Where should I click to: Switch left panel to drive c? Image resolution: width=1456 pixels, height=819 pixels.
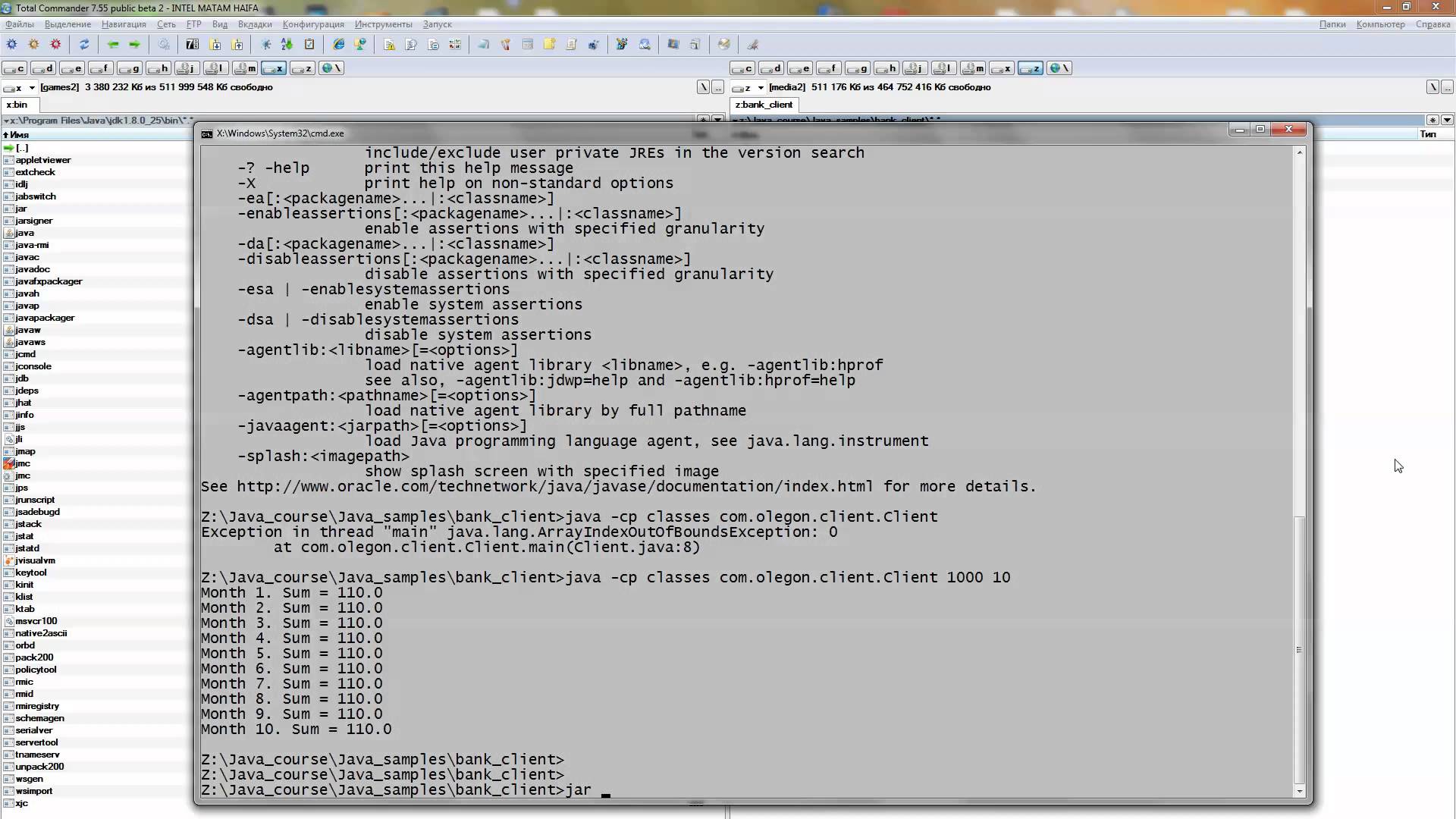point(15,68)
